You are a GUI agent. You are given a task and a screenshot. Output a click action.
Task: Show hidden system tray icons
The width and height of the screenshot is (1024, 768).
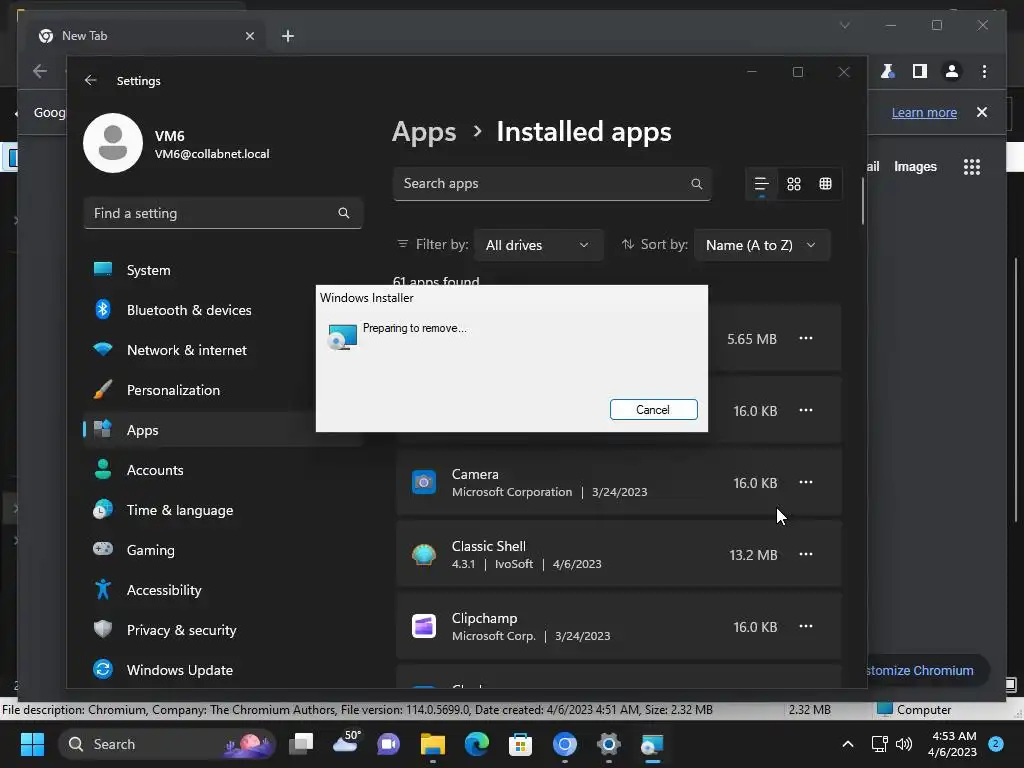848,744
